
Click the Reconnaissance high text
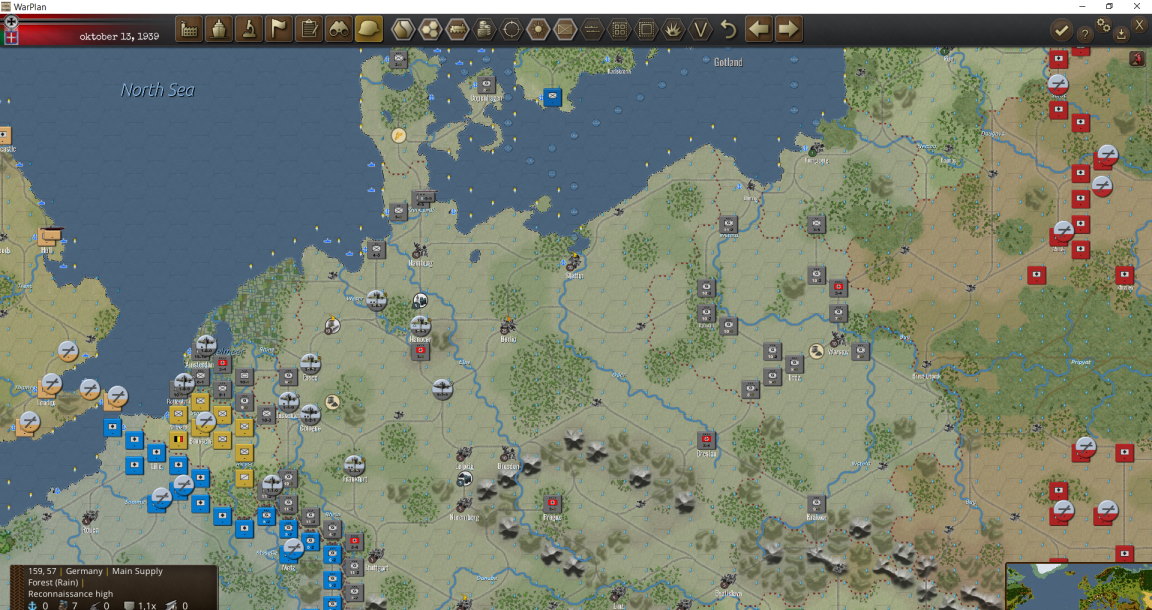pos(71,594)
